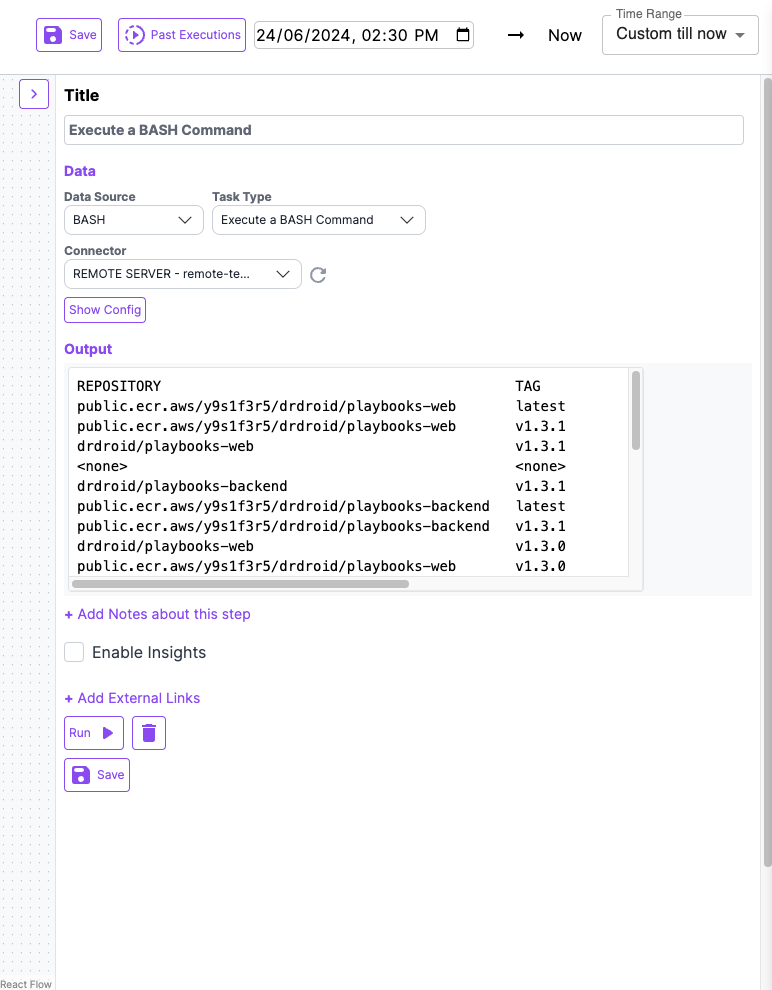The height and width of the screenshot is (990, 772).
Task: Click the React Flow attribution link
Action: coord(26,984)
